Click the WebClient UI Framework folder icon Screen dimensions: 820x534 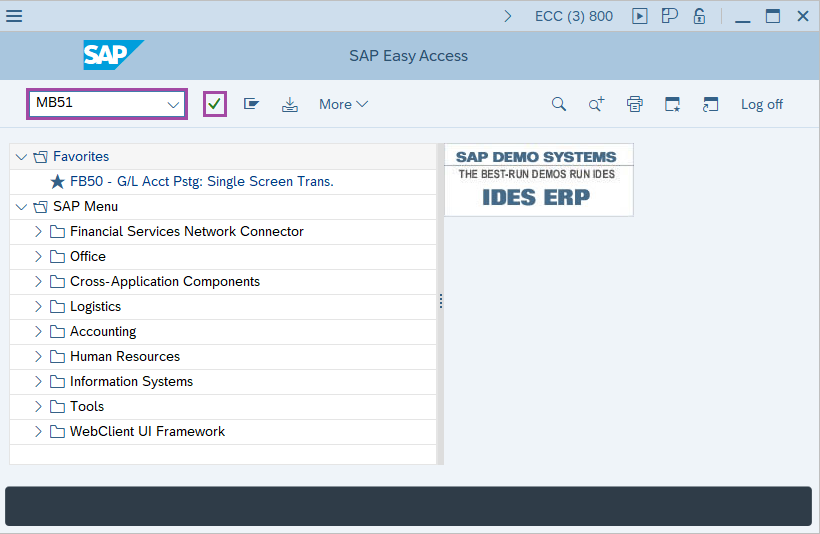pos(58,431)
